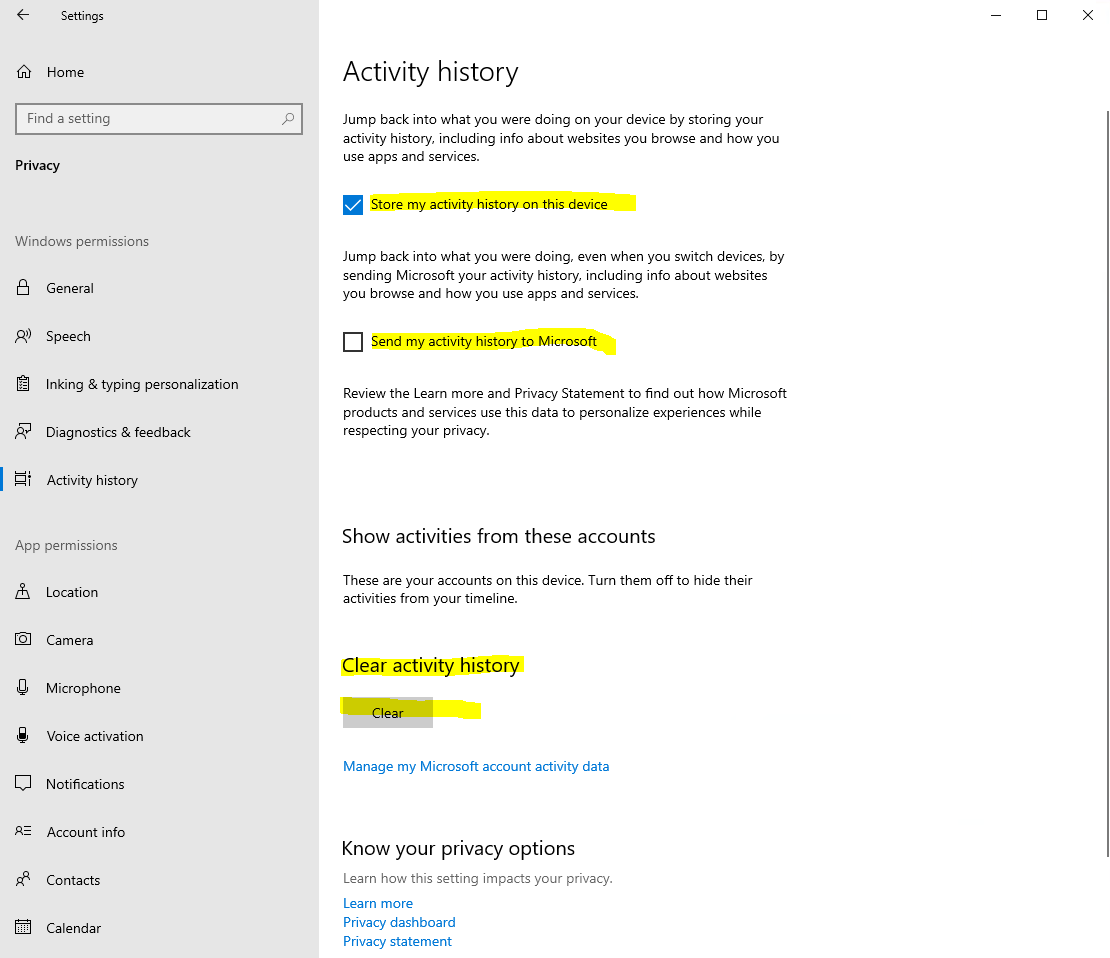Open the Privacy statement page

(397, 940)
